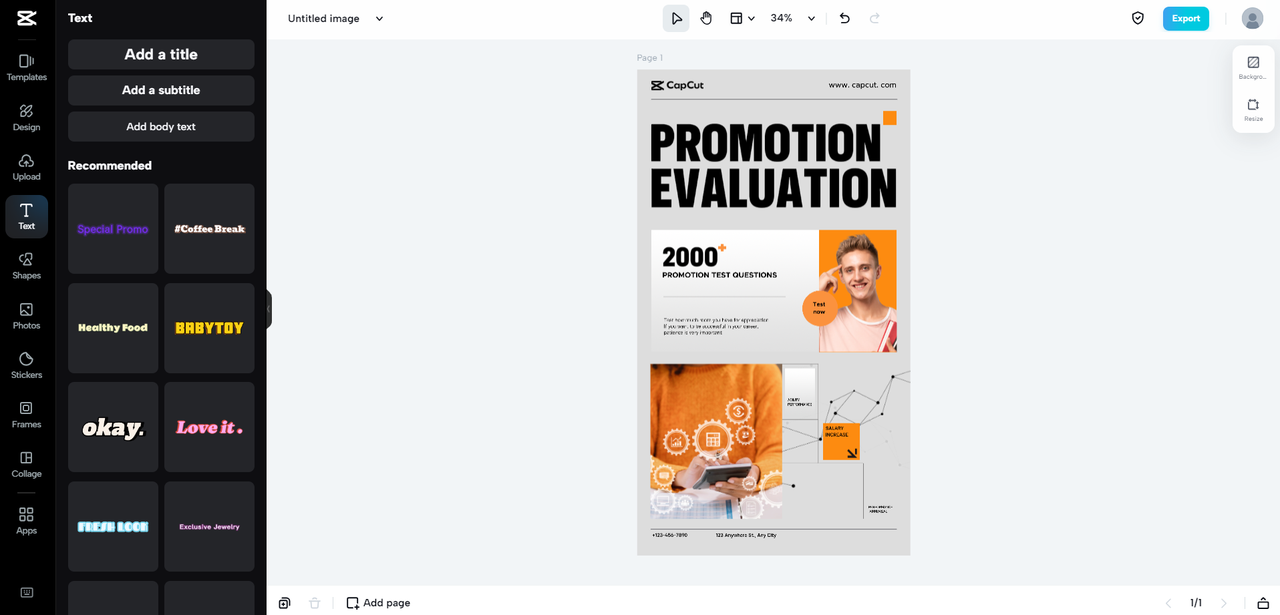Screen dimensions: 1280x615
Task: Click the CapCut logo icon
Action: coord(26,18)
